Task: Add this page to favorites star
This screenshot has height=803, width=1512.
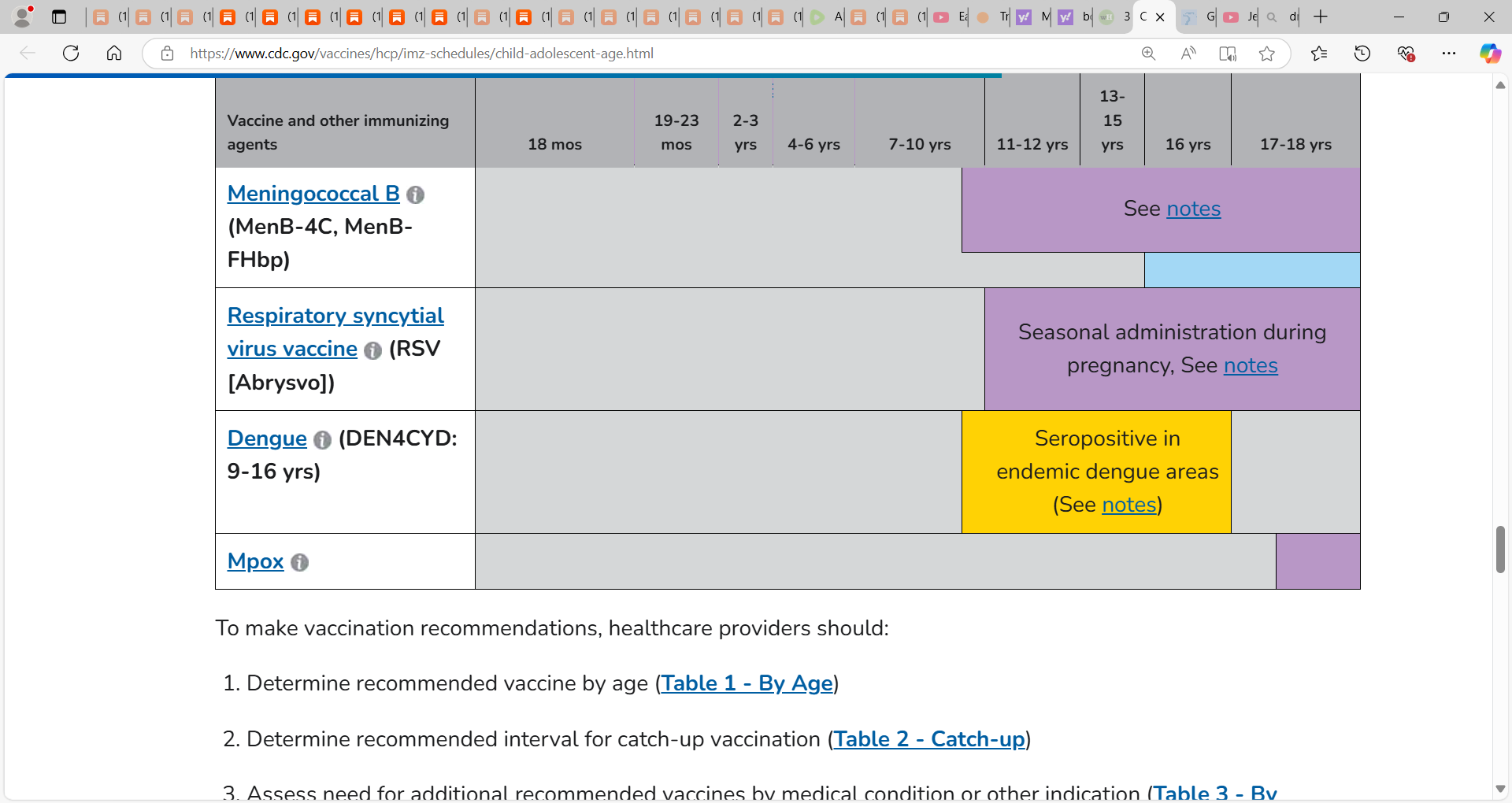Action: [x=1267, y=53]
